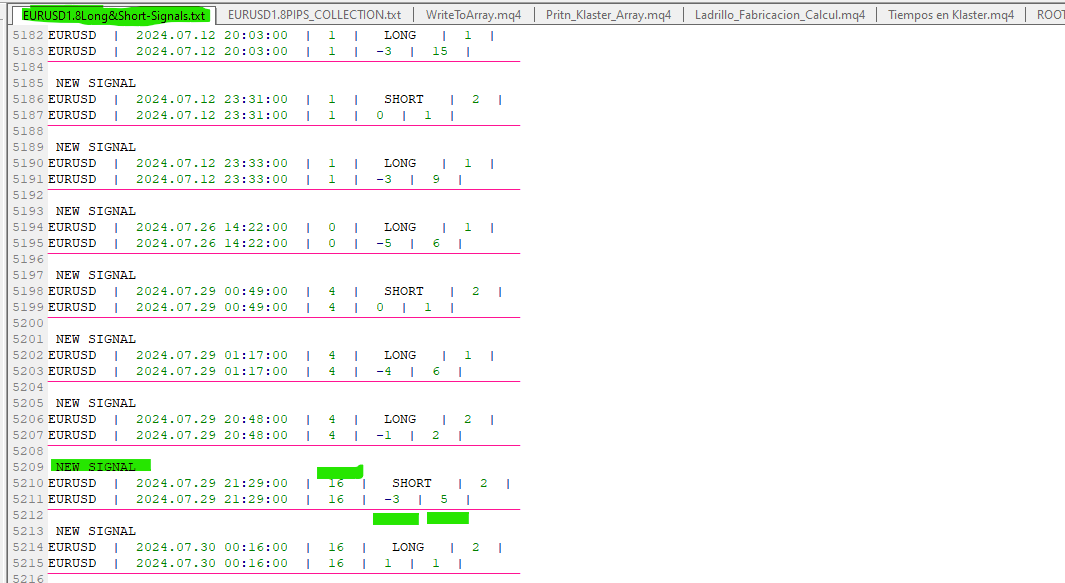
Task: Click timestamp 2024.07.29 00:49:00 on line 5198
Action: (212, 292)
